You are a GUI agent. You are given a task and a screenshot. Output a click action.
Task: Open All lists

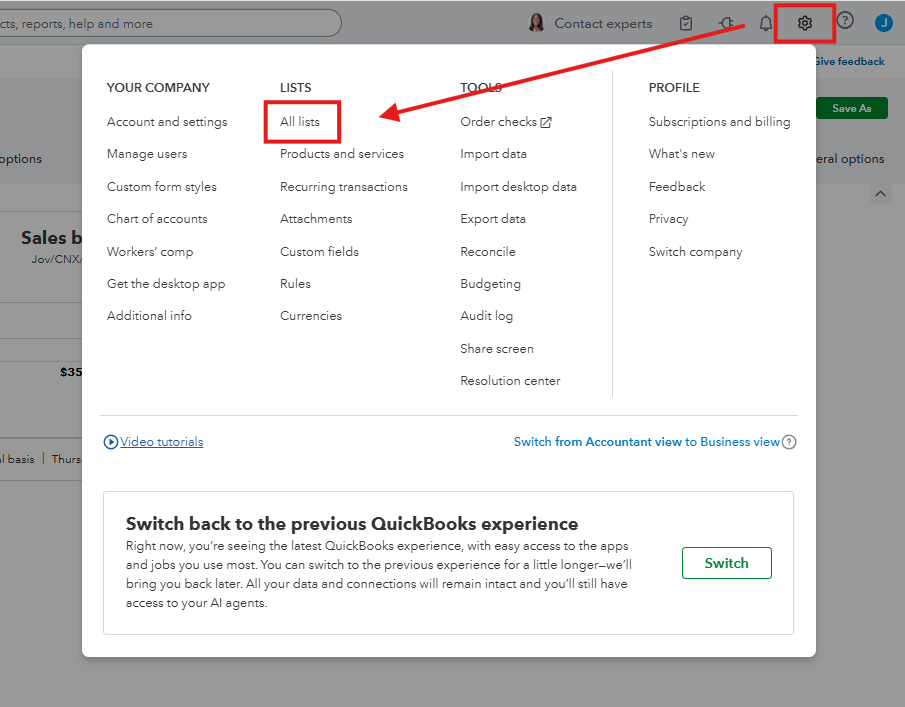point(300,122)
